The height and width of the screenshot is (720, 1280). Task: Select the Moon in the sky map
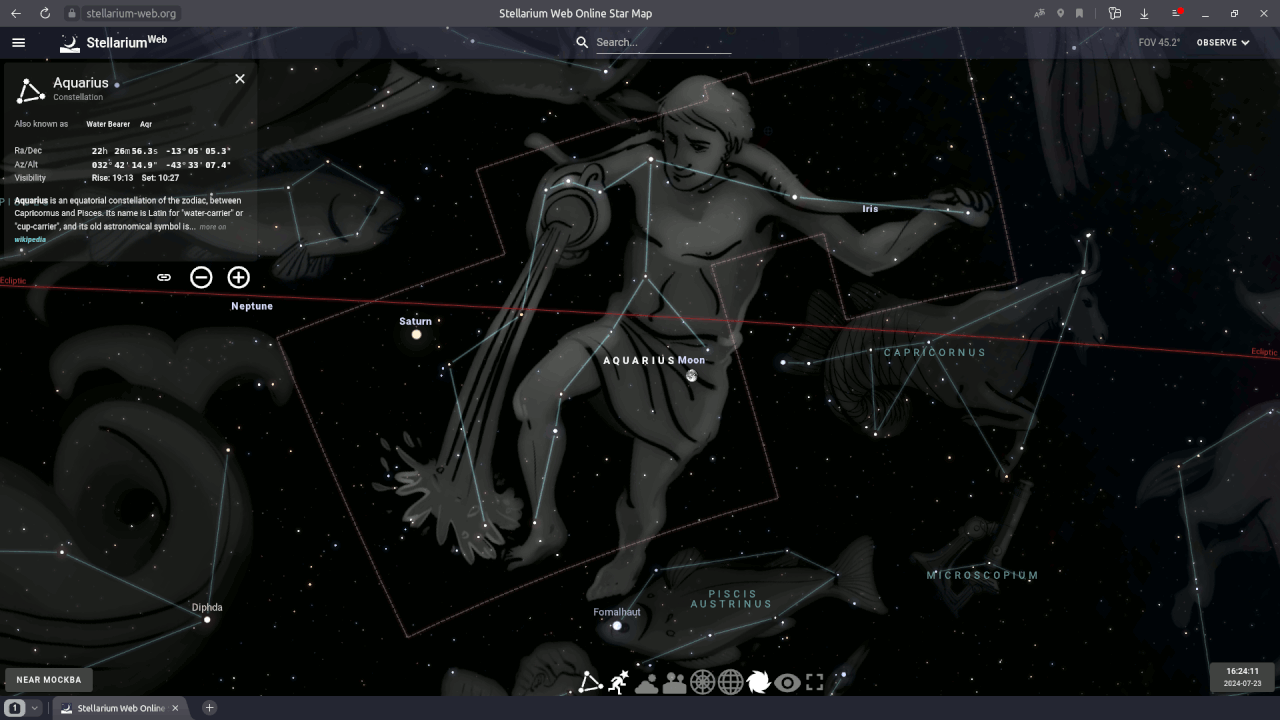point(691,376)
